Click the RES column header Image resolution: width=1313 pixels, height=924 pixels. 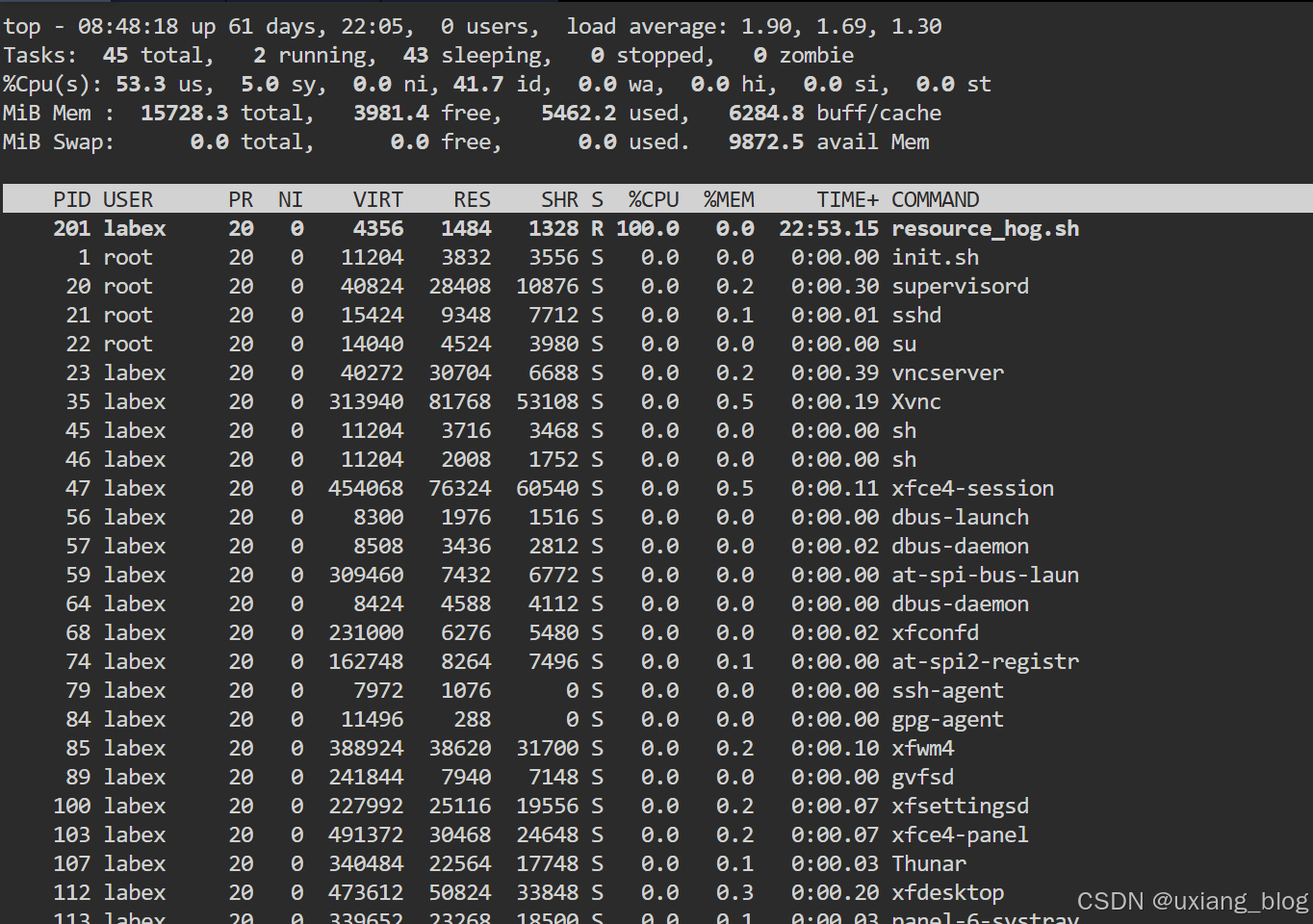[473, 200]
